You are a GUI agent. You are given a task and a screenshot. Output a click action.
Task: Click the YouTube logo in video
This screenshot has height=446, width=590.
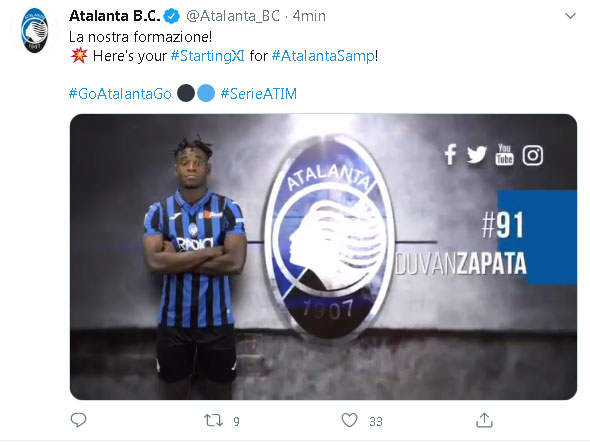(x=504, y=154)
